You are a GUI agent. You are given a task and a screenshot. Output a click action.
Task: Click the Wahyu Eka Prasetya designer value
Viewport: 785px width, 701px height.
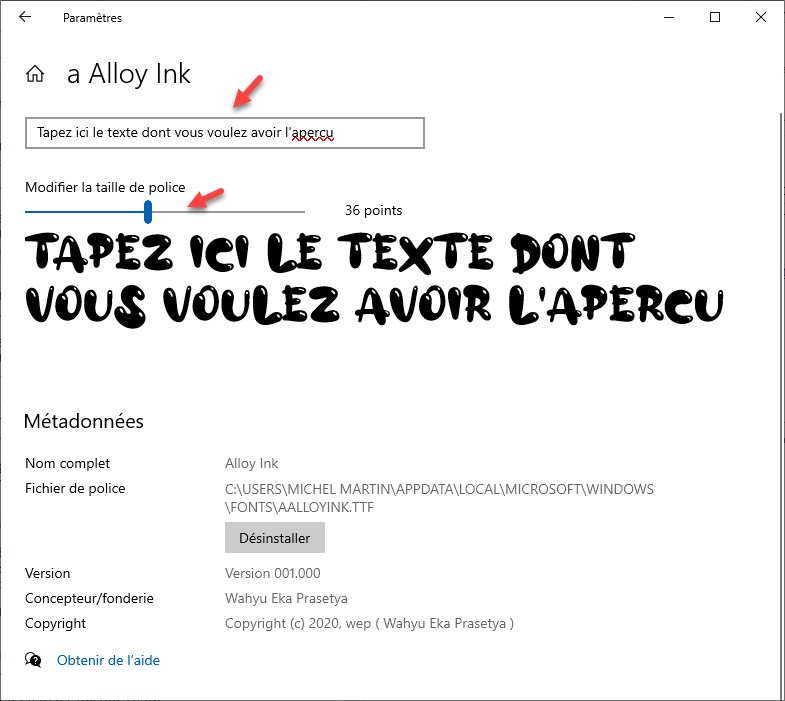tap(286, 598)
